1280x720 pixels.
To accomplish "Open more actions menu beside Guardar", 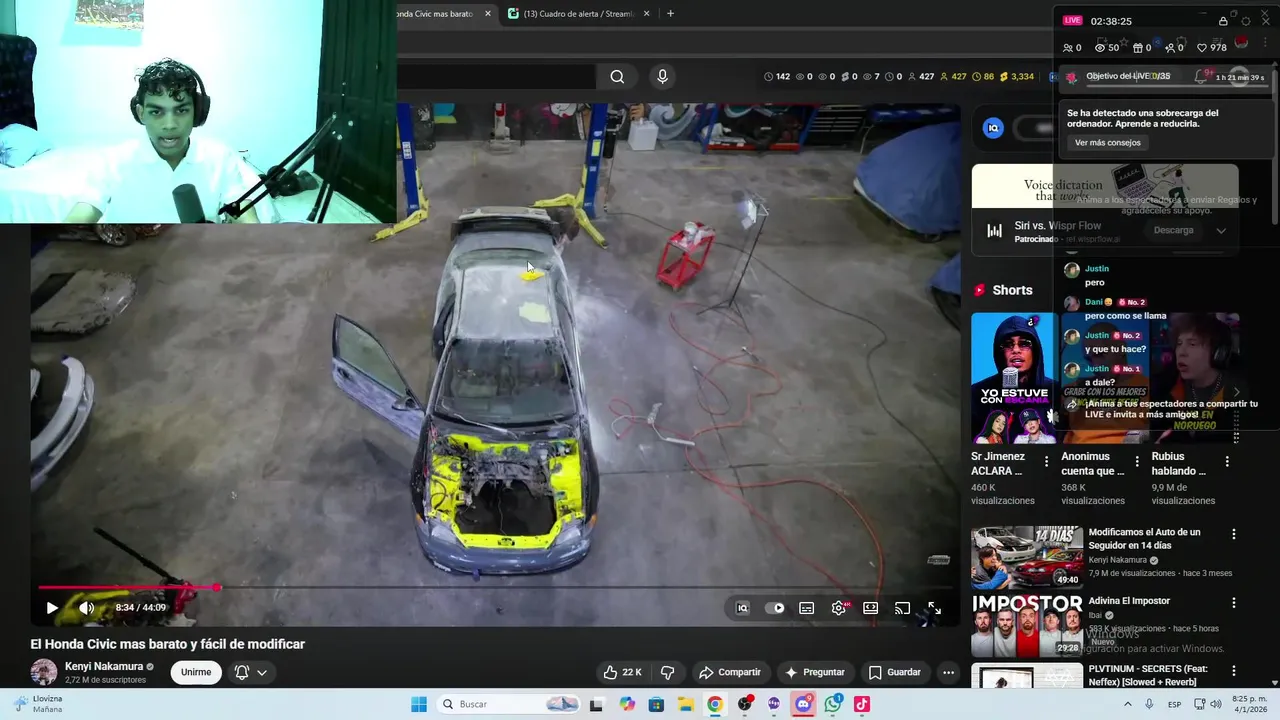I will (x=948, y=672).
